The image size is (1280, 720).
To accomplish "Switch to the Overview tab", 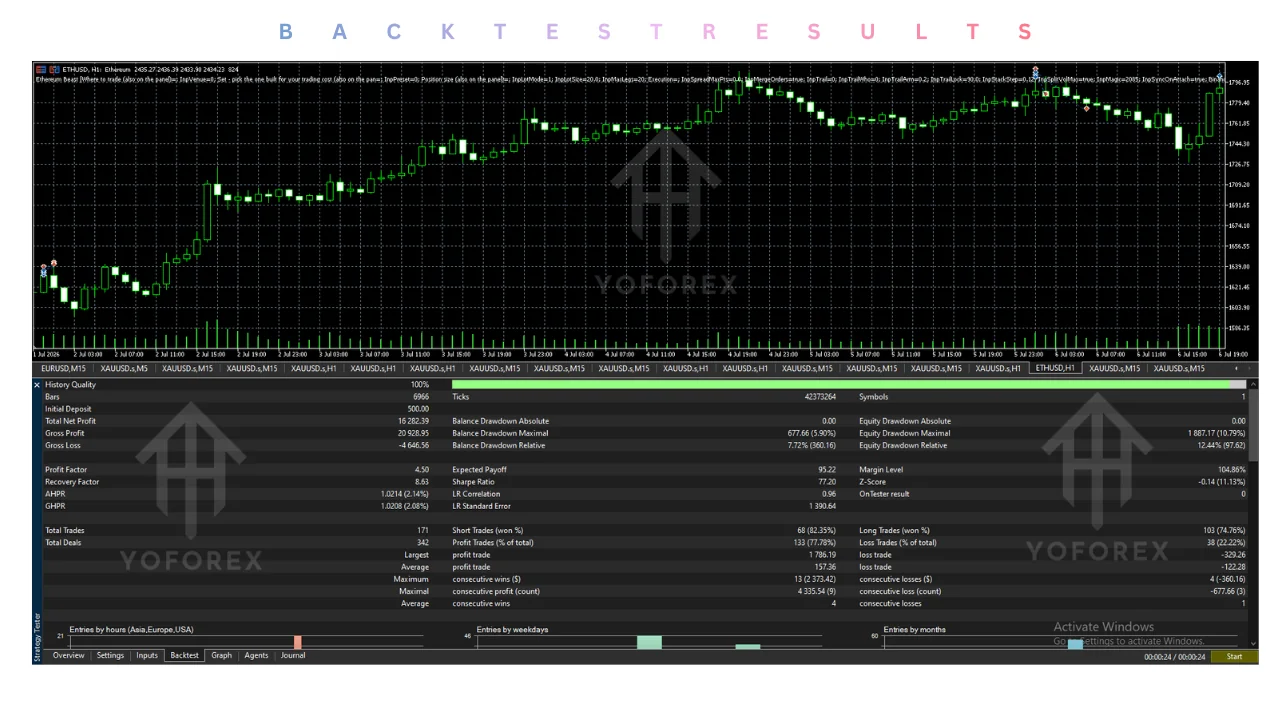I will pyautogui.click(x=69, y=656).
